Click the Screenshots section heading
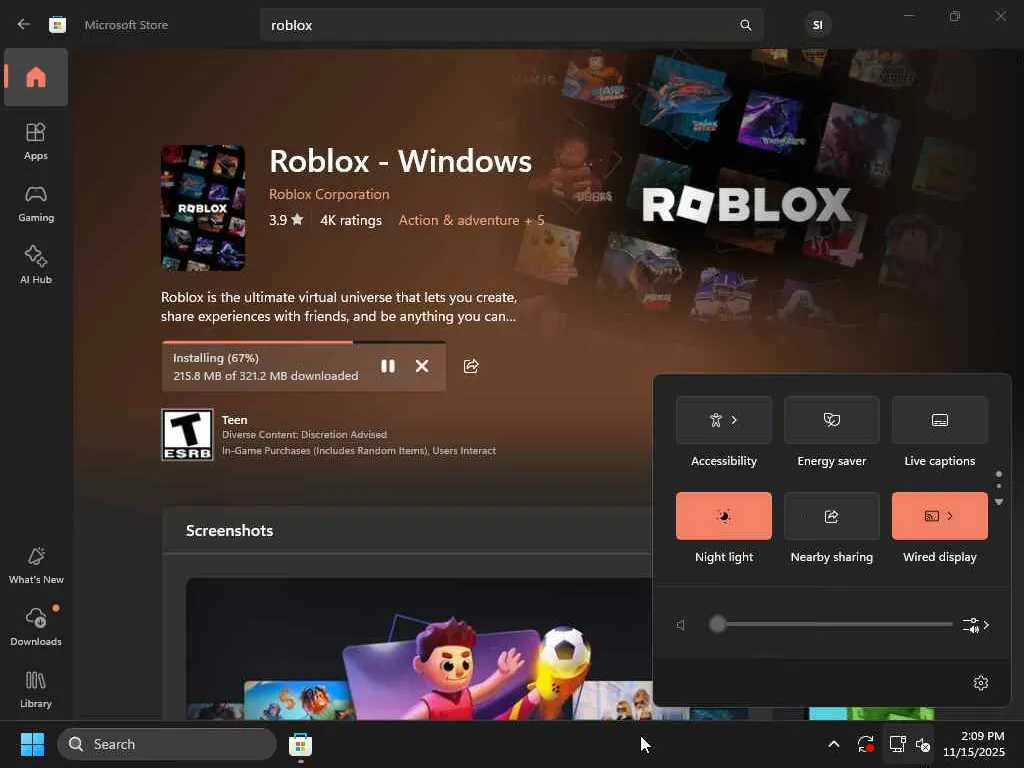Viewport: 1024px width, 768px height. point(230,530)
